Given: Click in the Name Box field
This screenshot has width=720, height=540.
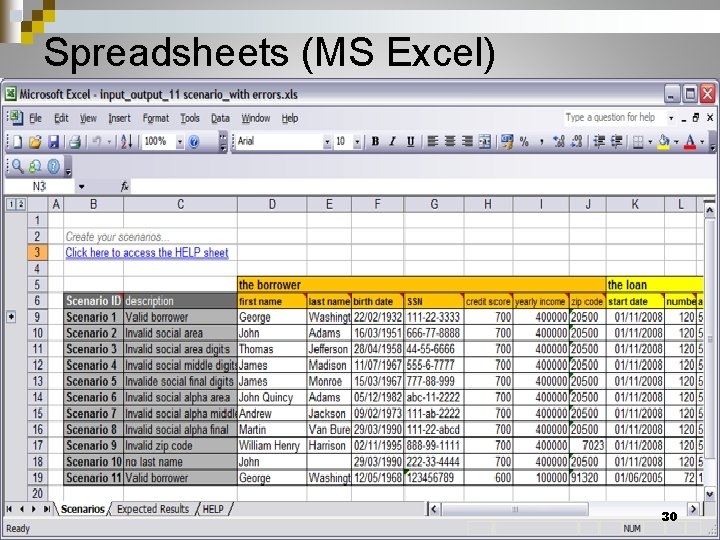Looking at the screenshot, I should tap(39, 186).
